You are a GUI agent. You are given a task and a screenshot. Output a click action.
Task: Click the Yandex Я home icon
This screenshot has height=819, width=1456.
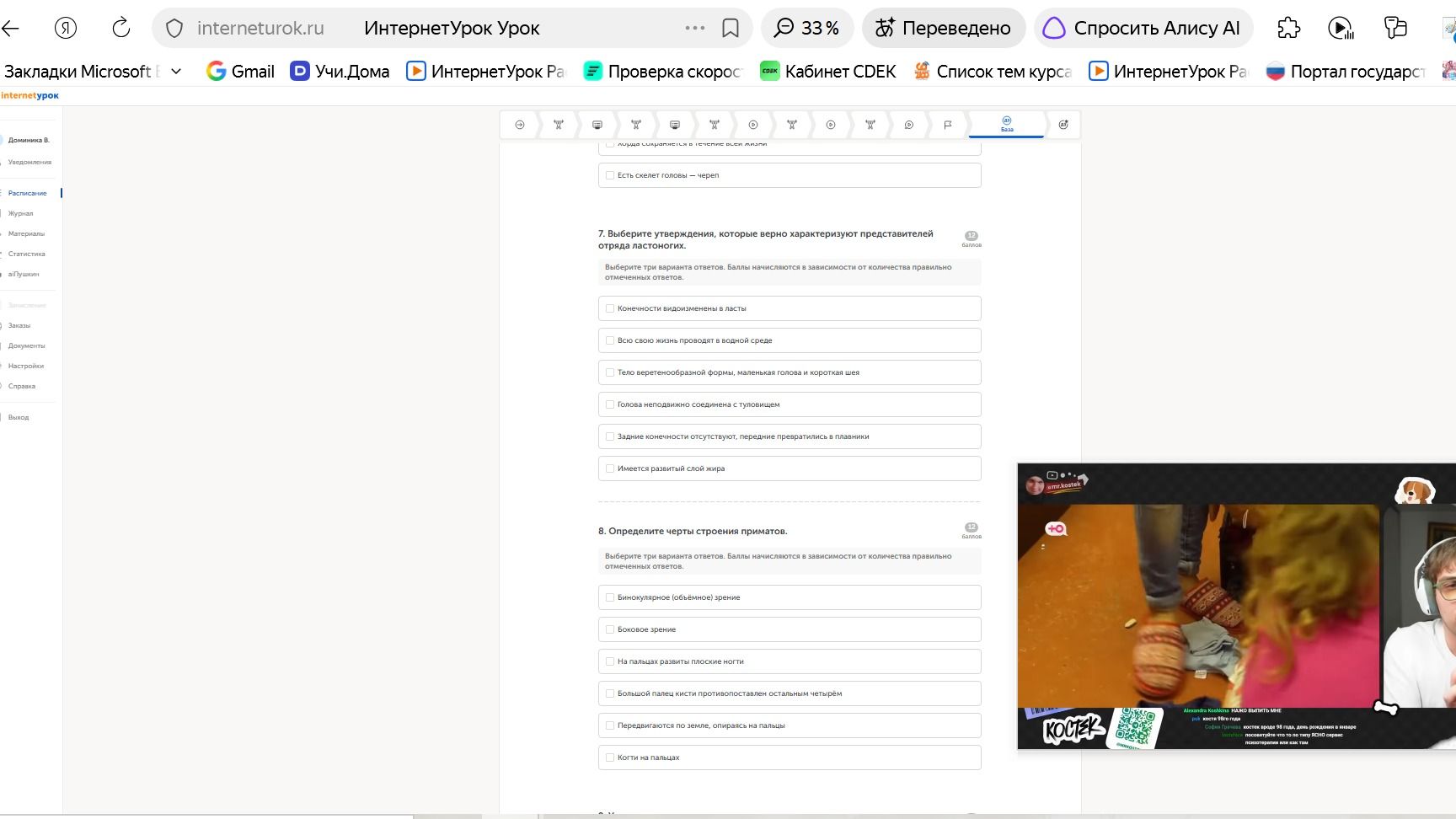coord(66,28)
